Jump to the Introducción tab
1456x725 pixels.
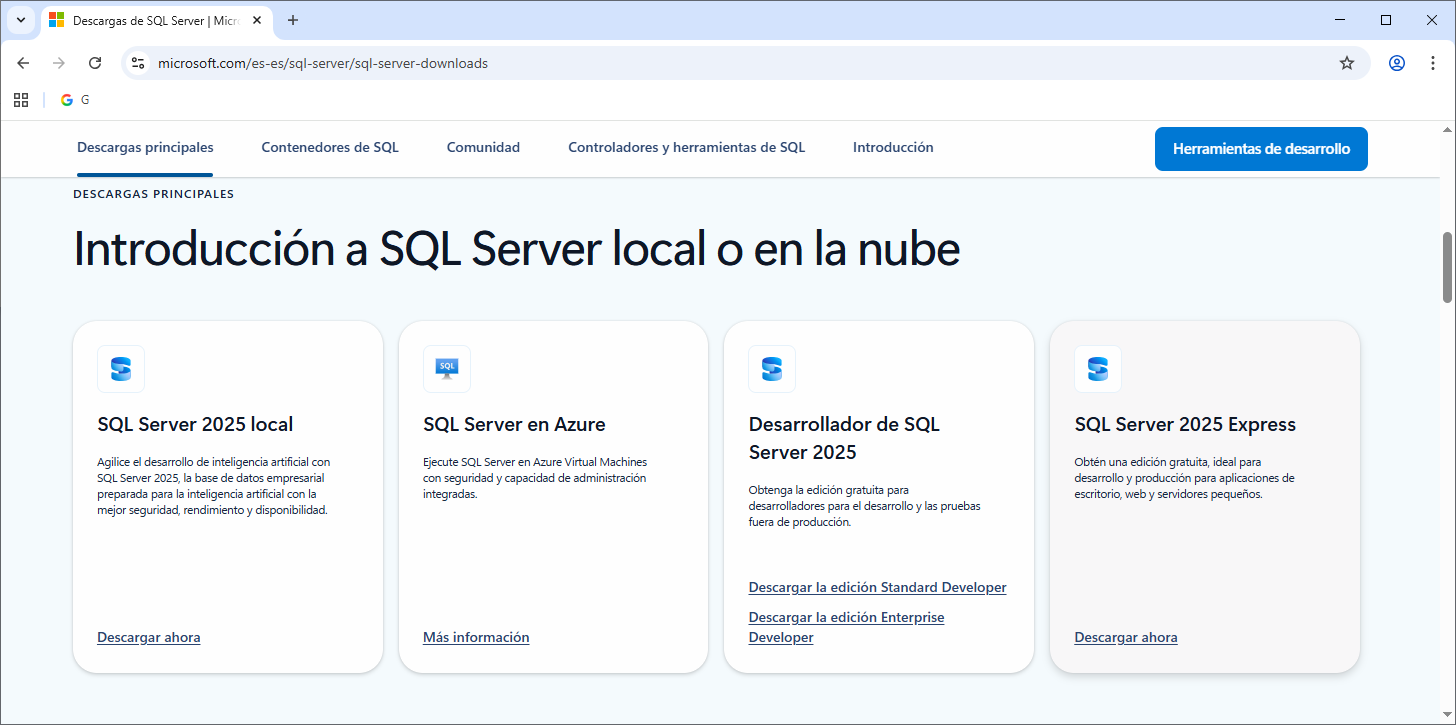893,147
